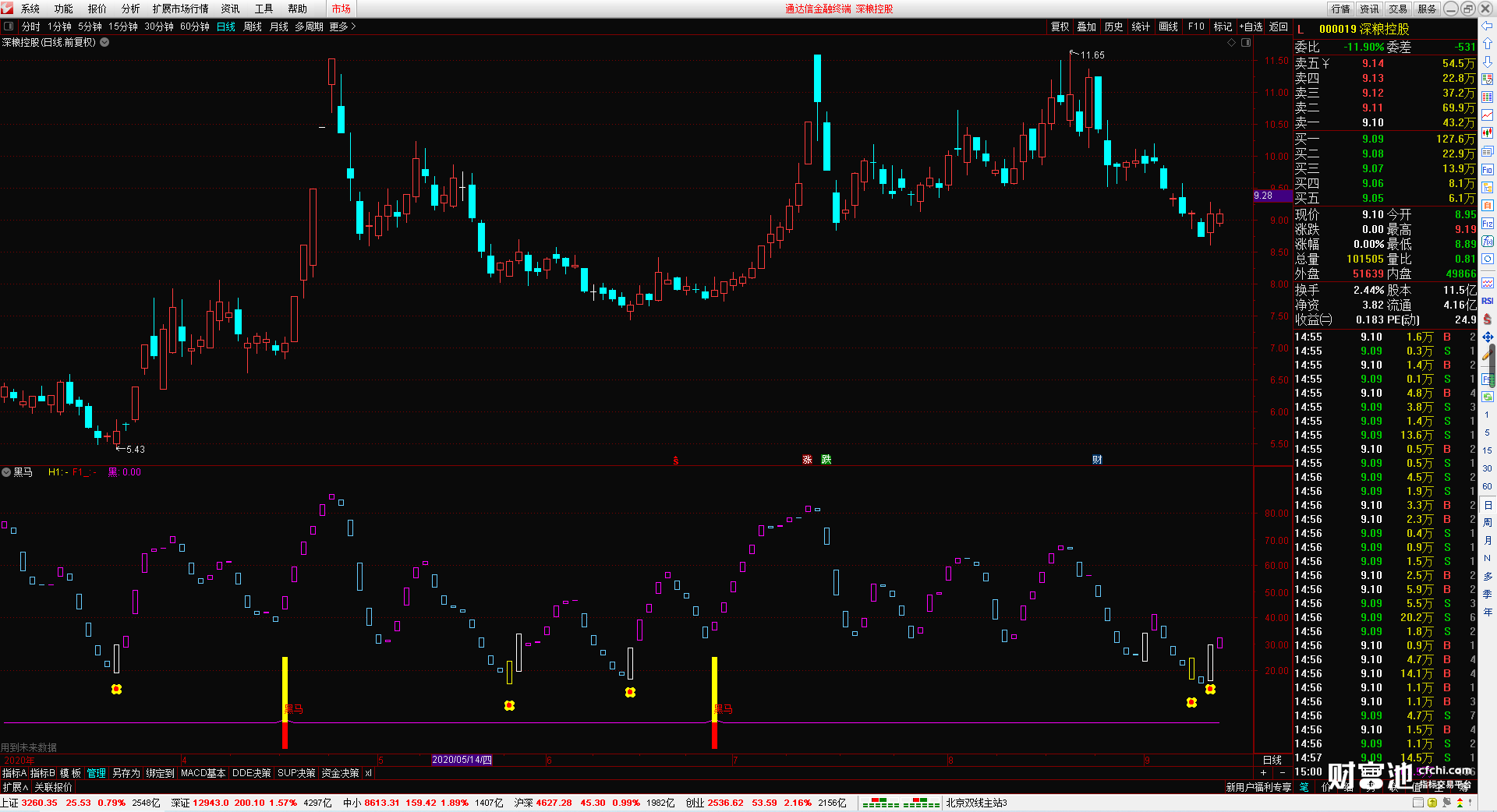Select the DDE决策 indicator tab
This screenshot has width=1497, height=812.
pos(251,773)
